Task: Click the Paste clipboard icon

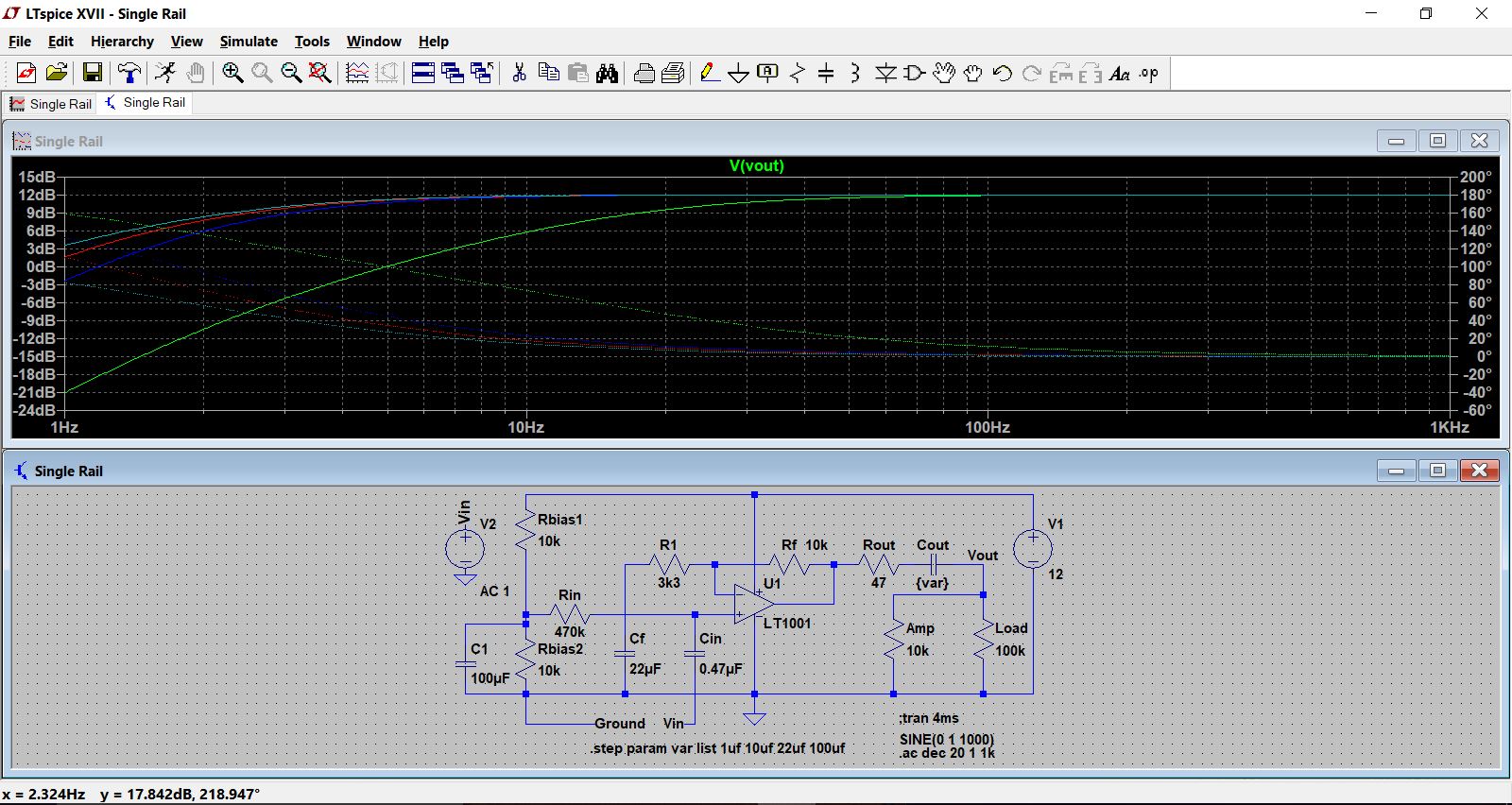Action: pos(577,73)
